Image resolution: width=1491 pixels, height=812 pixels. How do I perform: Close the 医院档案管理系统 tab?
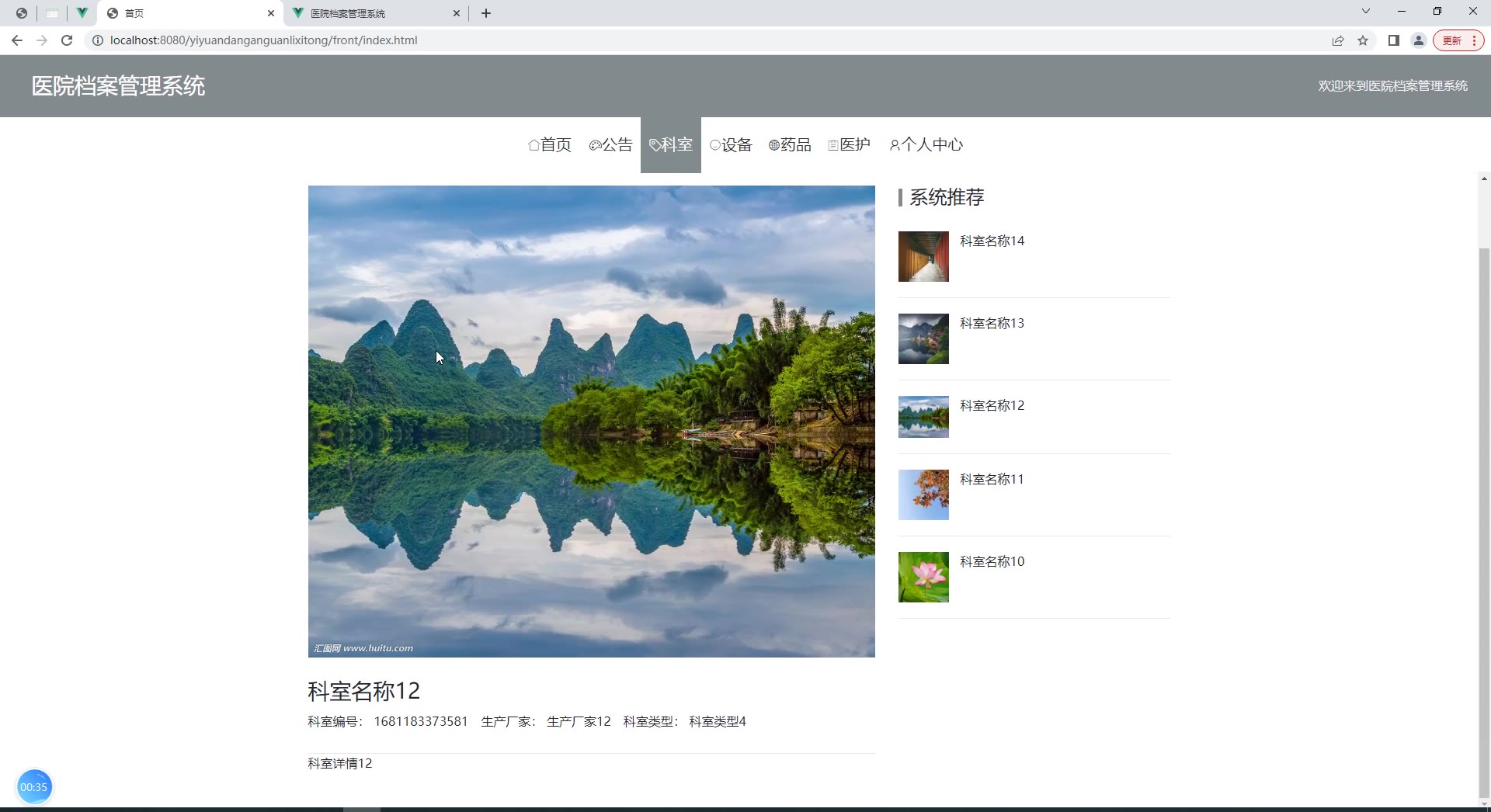[457, 13]
